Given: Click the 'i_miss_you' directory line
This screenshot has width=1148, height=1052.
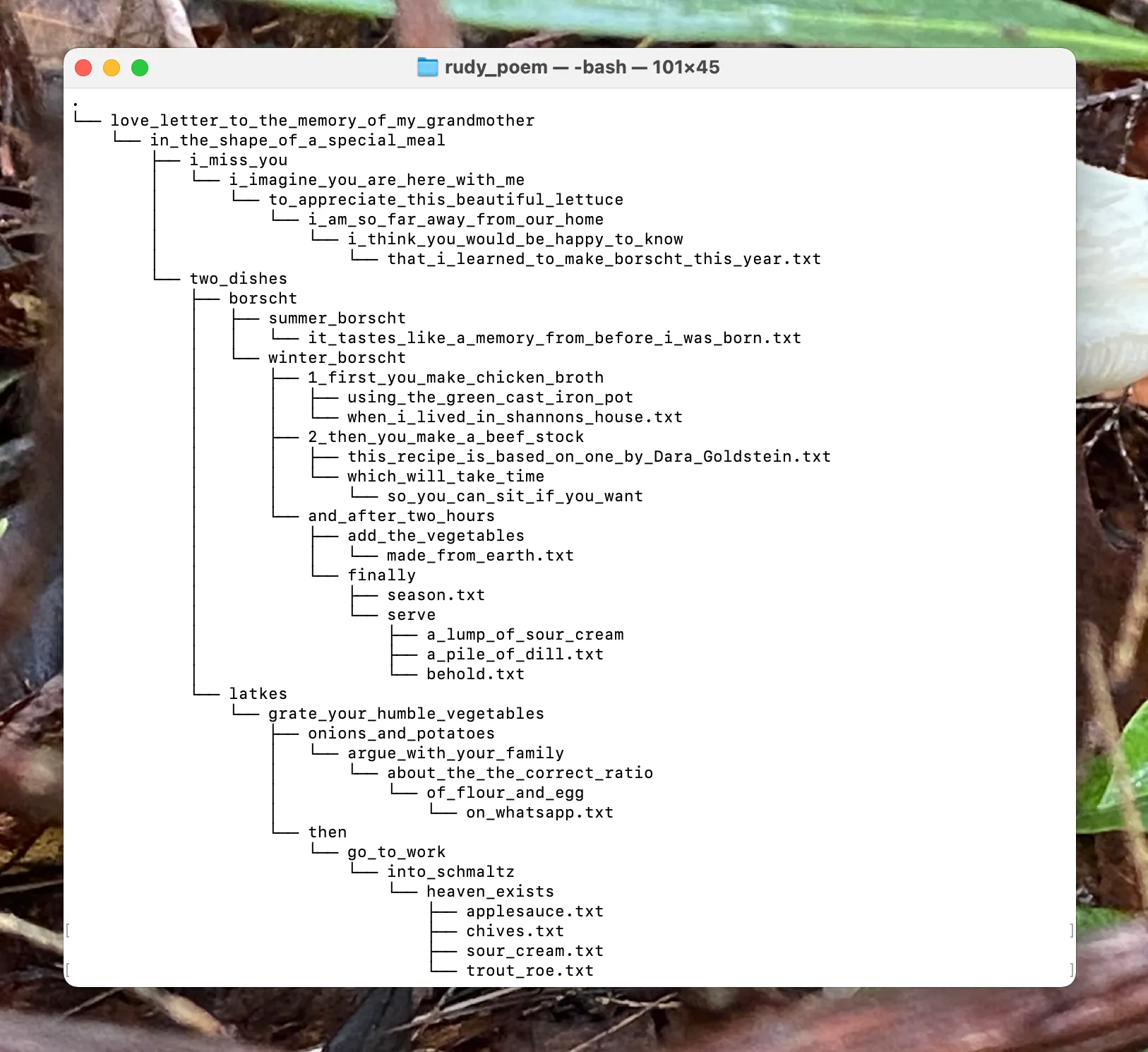Looking at the screenshot, I should [x=239, y=160].
